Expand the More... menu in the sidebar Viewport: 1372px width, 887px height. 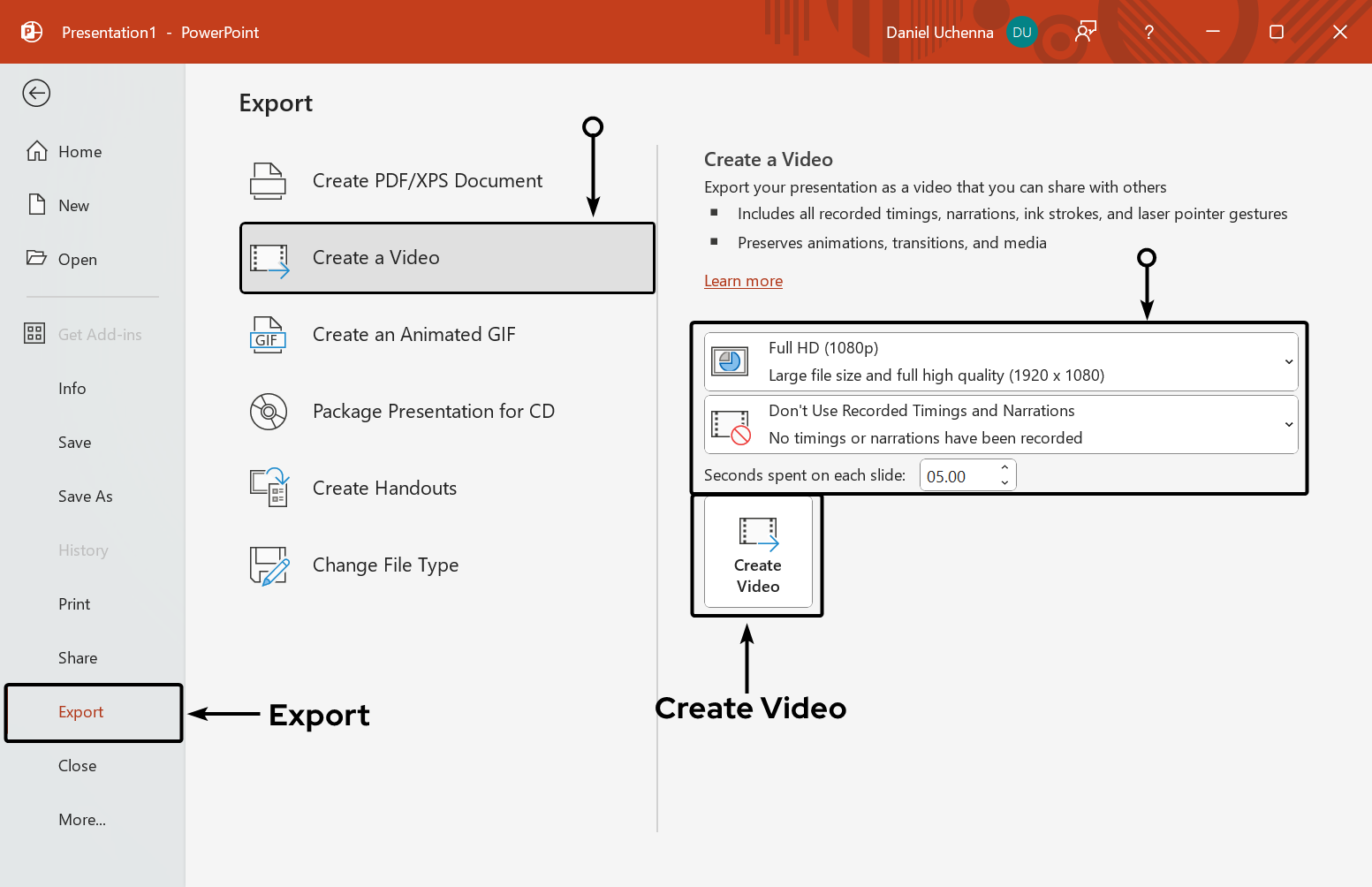pos(81,819)
